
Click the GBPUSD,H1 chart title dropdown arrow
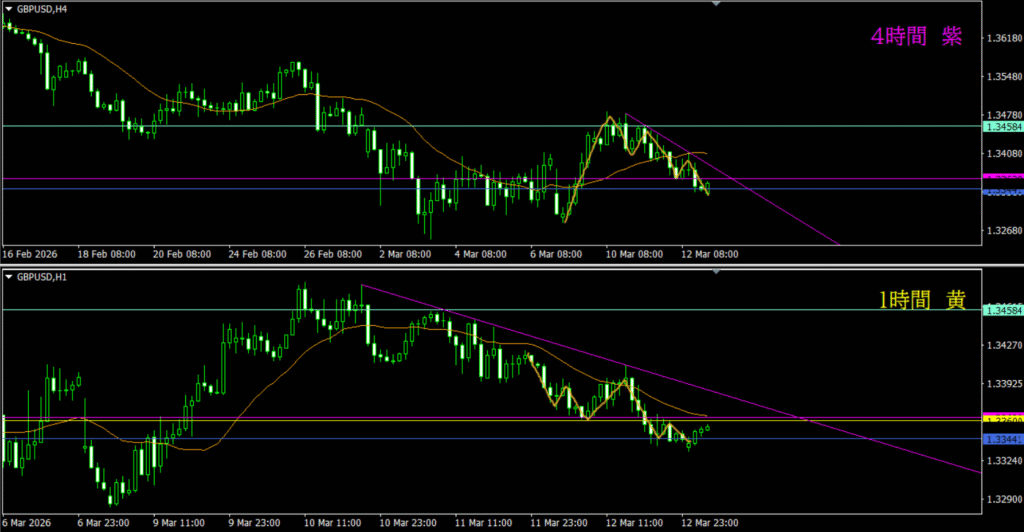click(x=9, y=275)
